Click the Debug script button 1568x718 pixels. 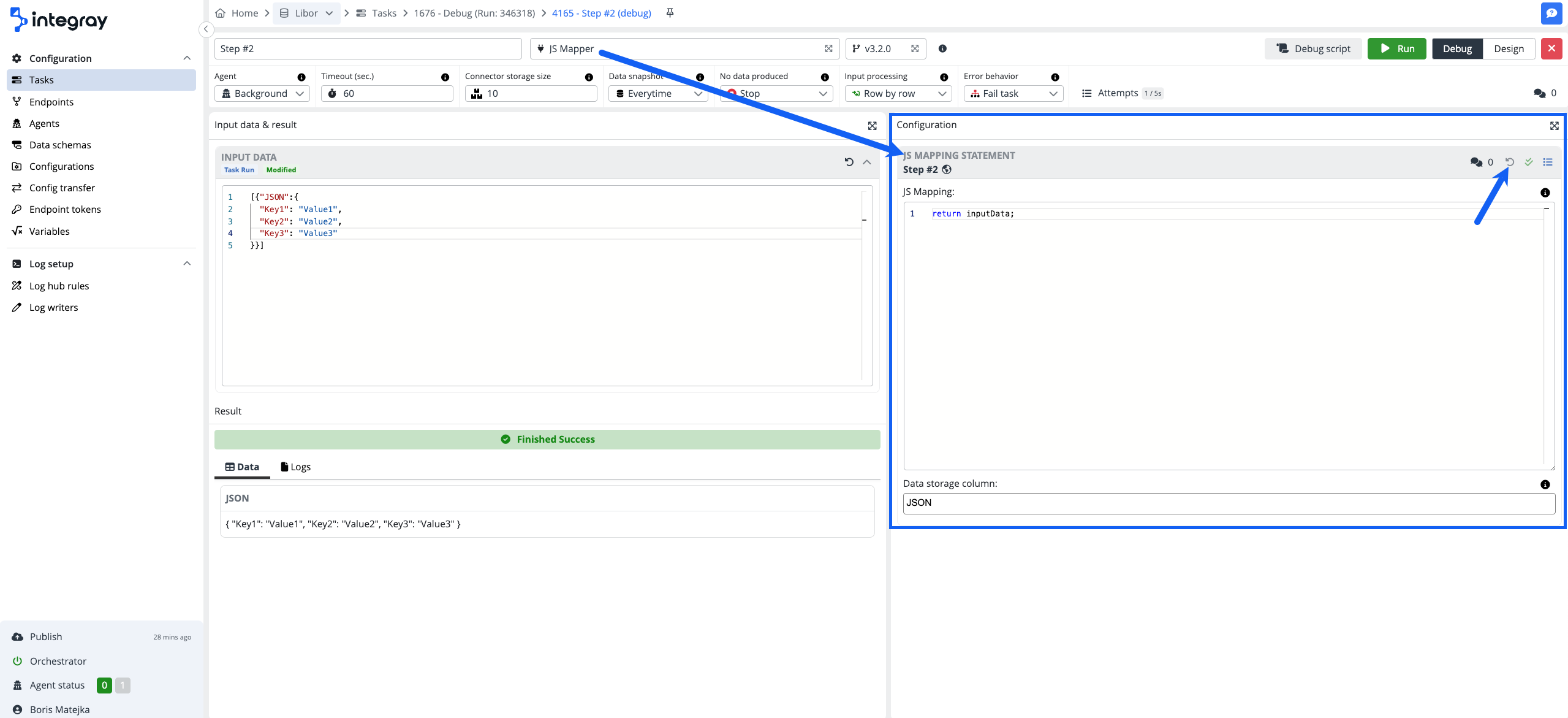[1313, 48]
